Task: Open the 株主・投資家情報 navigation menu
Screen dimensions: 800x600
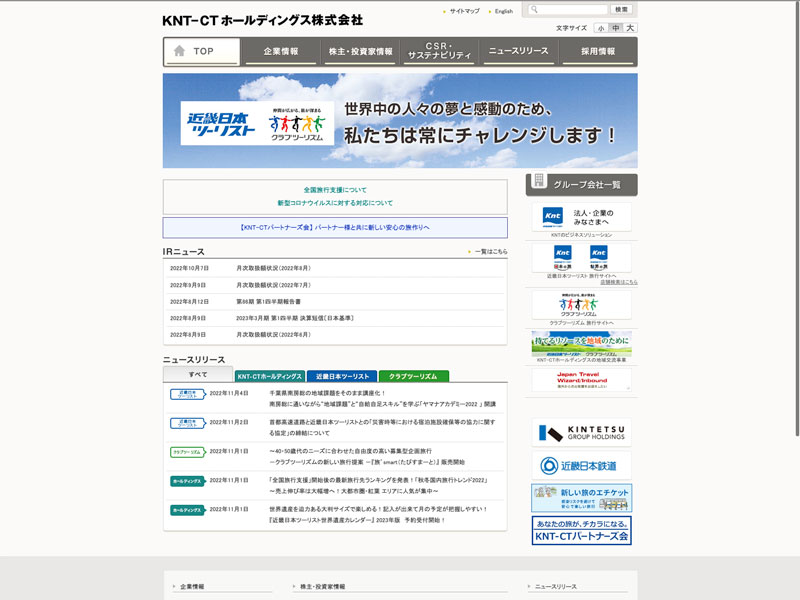Action: [360, 51]
